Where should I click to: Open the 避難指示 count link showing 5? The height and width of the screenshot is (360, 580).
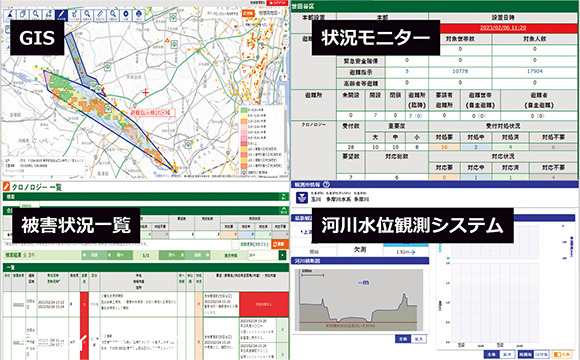(x=407, y=71)
